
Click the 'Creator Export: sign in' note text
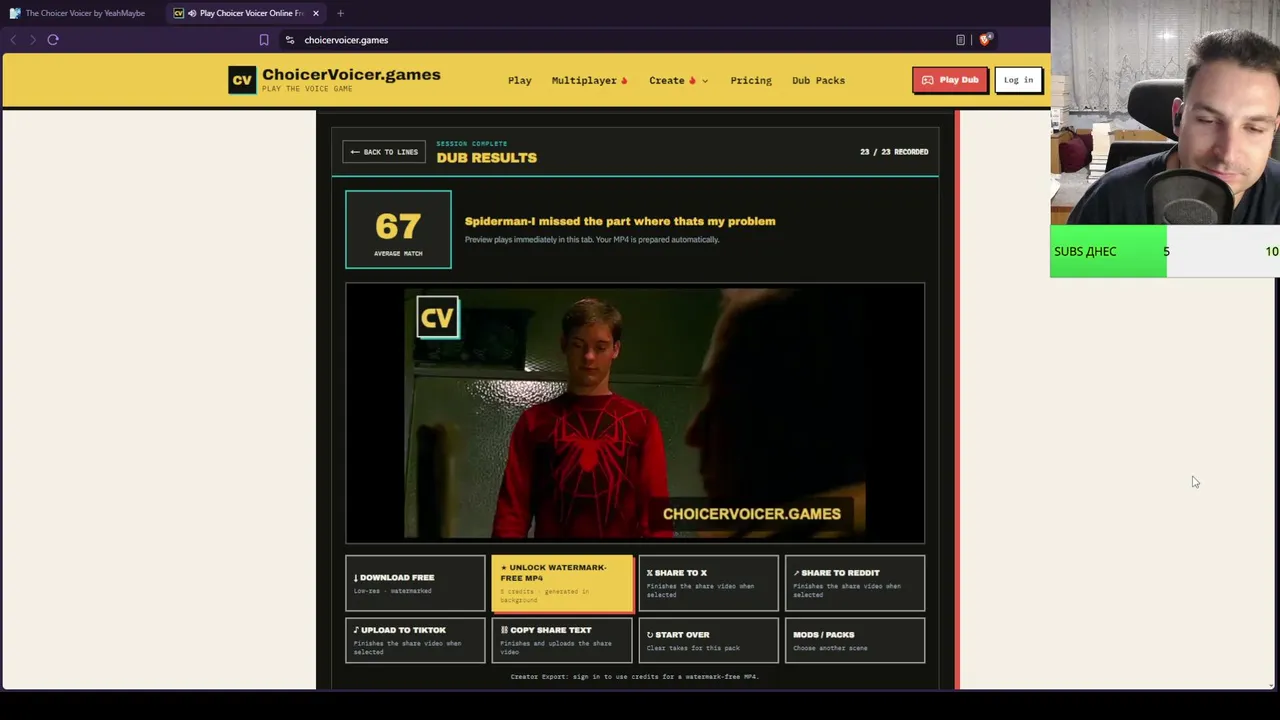coord(635,677)
